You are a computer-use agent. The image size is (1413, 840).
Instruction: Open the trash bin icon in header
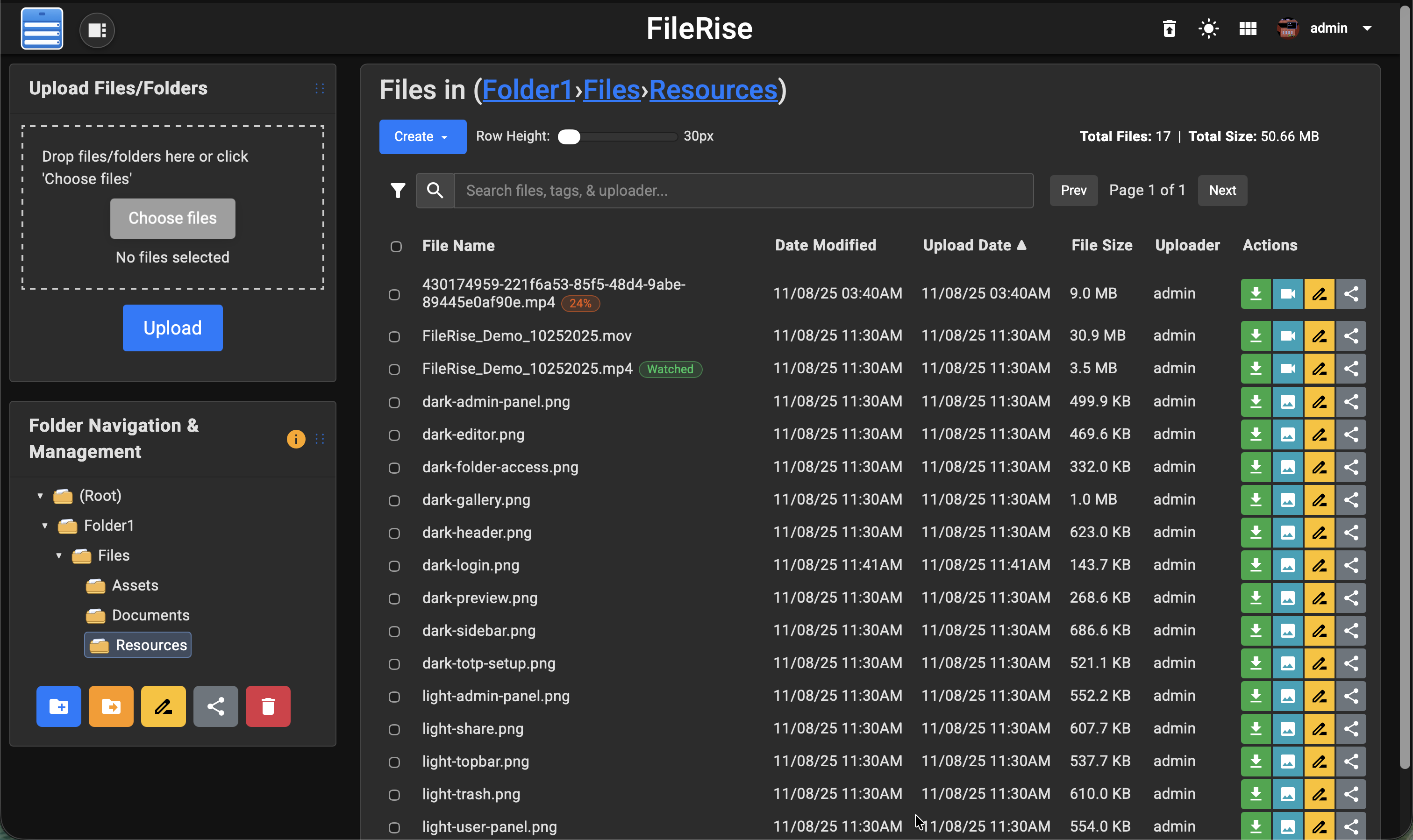(x=1169, y=28)
